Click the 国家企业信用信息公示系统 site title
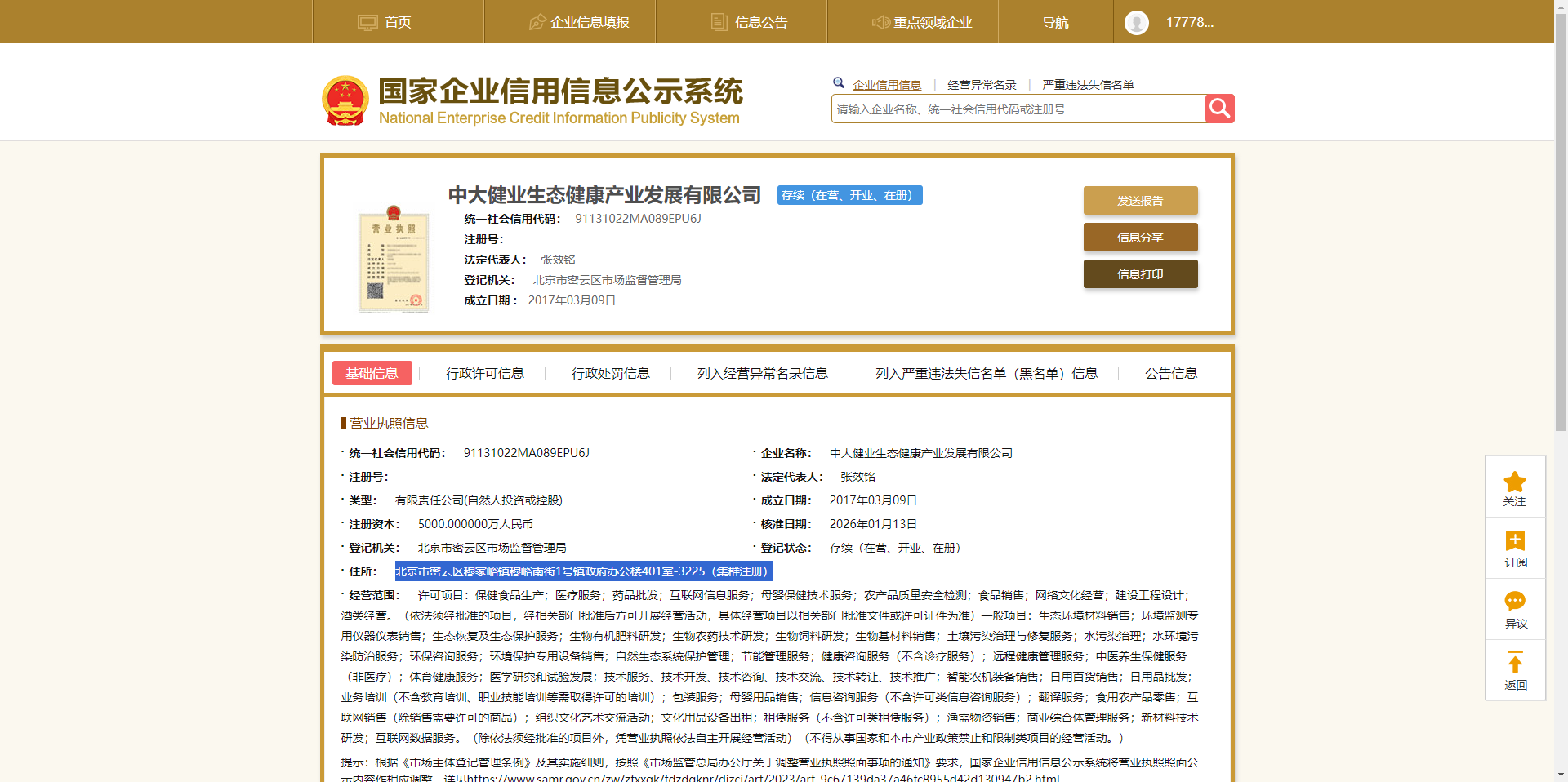The image size is (1568, 782). [560, 91]
